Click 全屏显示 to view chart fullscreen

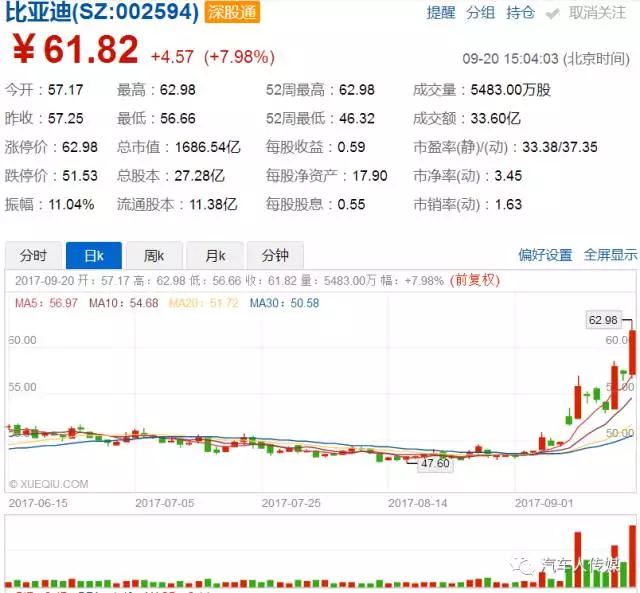[610, 255]
